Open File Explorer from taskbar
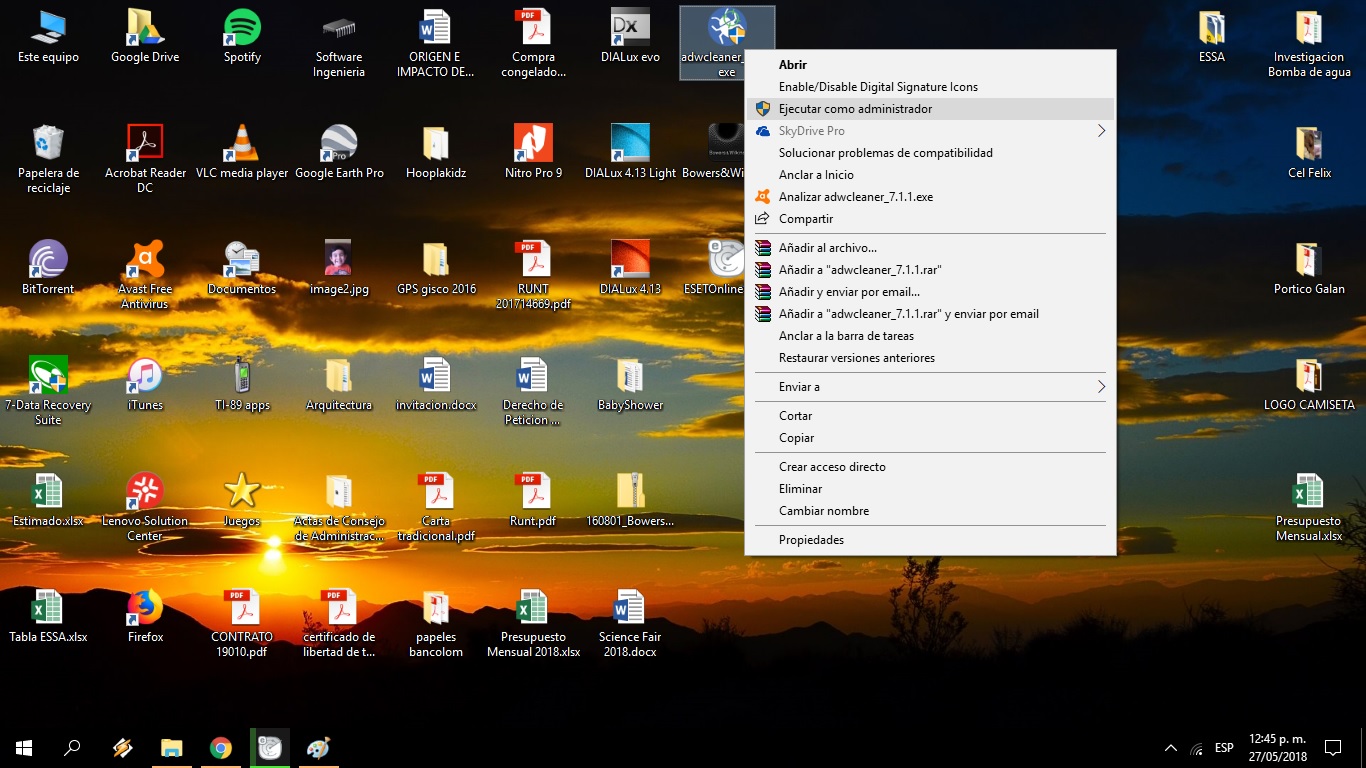 172,748
